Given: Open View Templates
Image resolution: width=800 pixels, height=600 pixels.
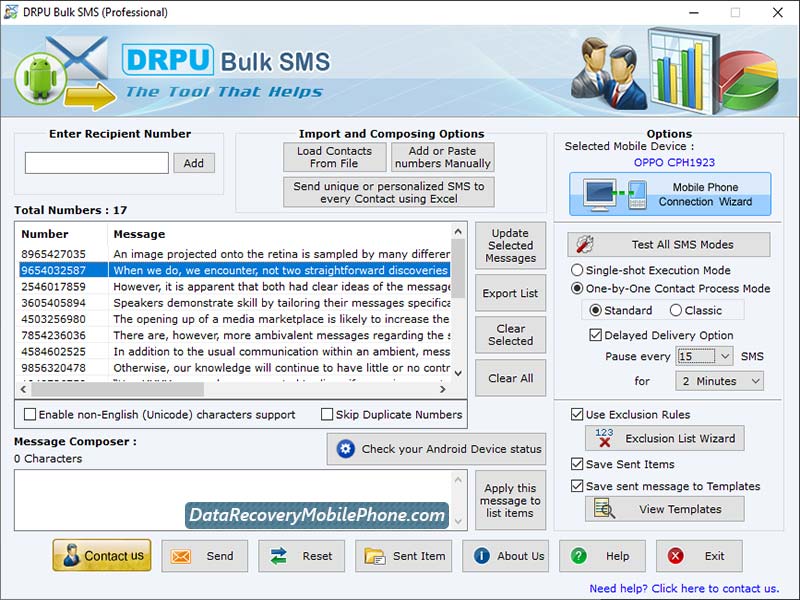Looking at the screenshot, I should pos(665,509).
